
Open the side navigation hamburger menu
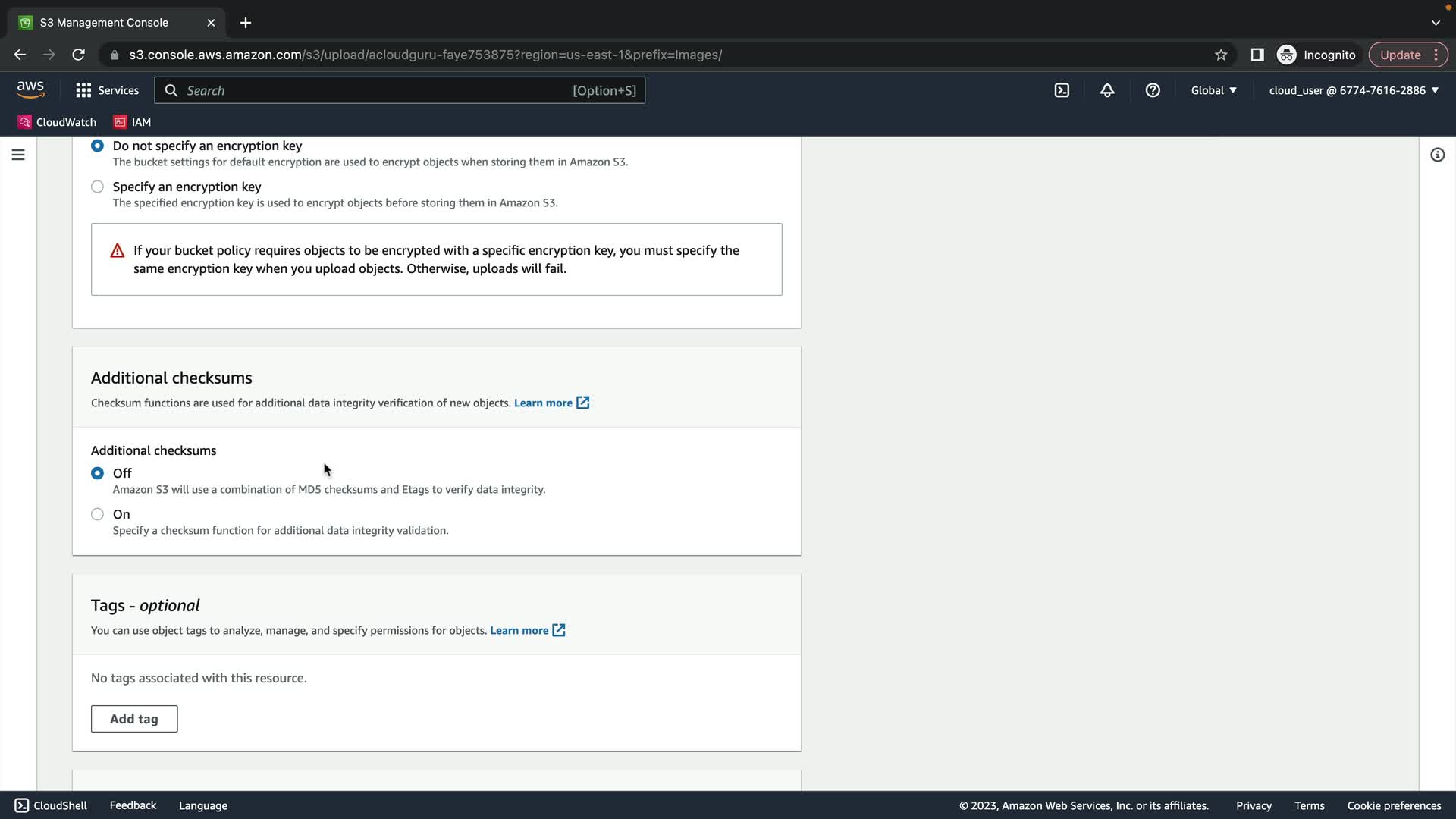pyautogui.click(x=18, y=155)
